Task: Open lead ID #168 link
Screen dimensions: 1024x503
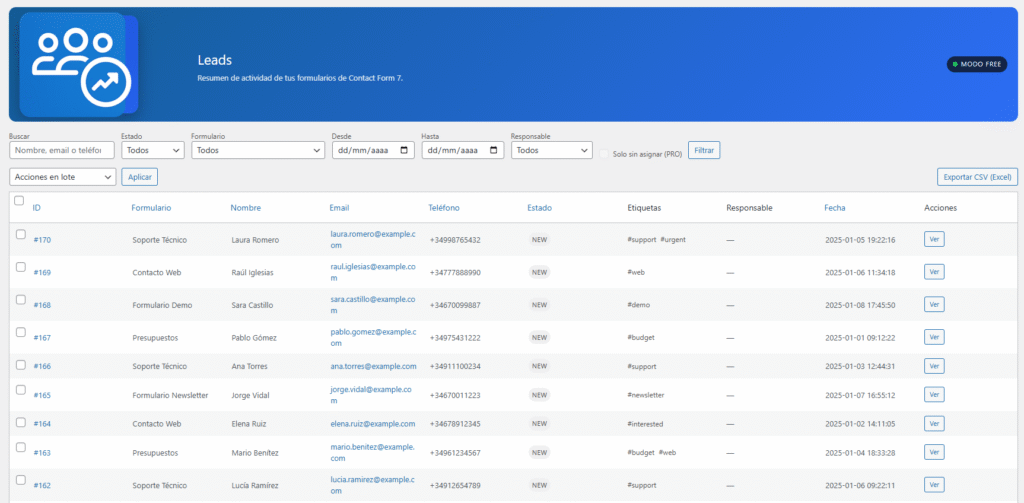Action: [42, 305]
